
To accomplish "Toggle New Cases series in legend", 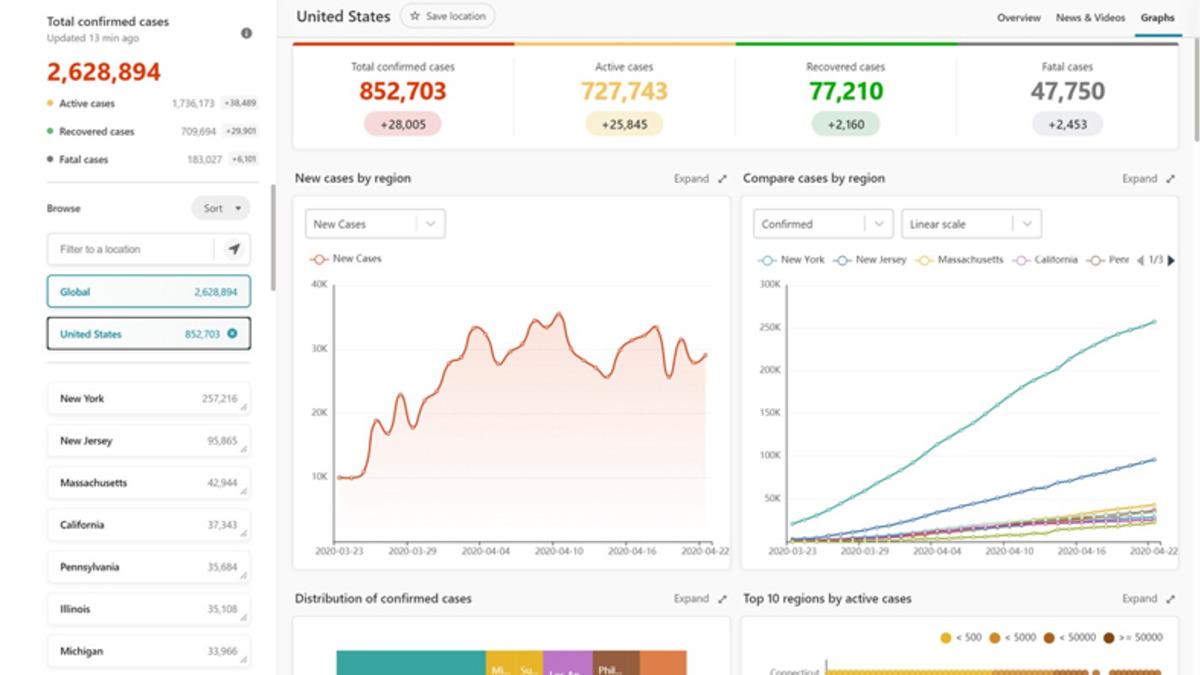I will [x=346, y=259].
